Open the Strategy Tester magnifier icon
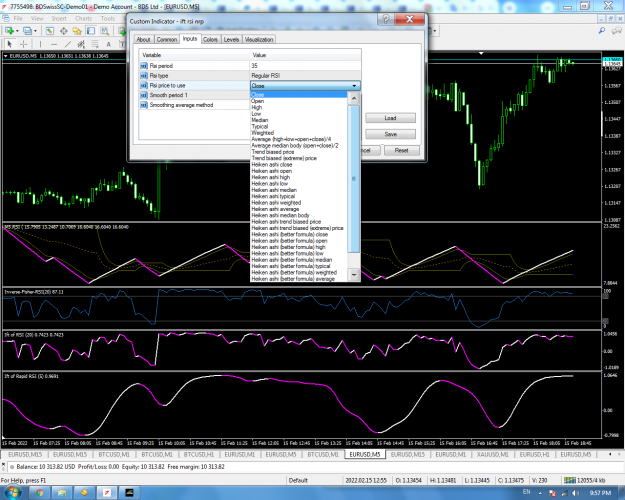625x500 pixels. click(x=104, y=31)
